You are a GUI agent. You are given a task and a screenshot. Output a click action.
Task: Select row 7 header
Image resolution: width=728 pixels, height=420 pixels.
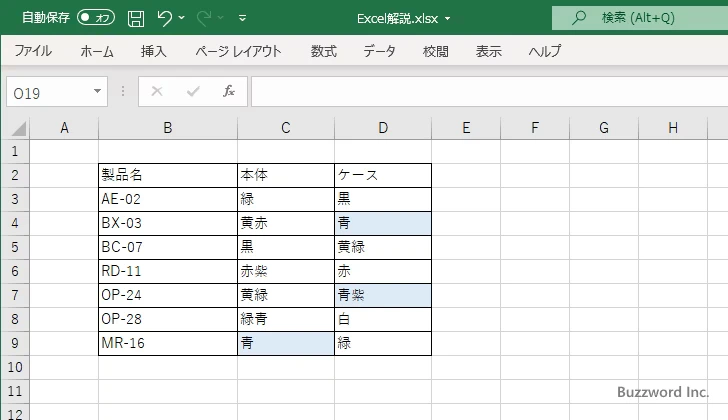pyautogui.click(x=15, y=295)
